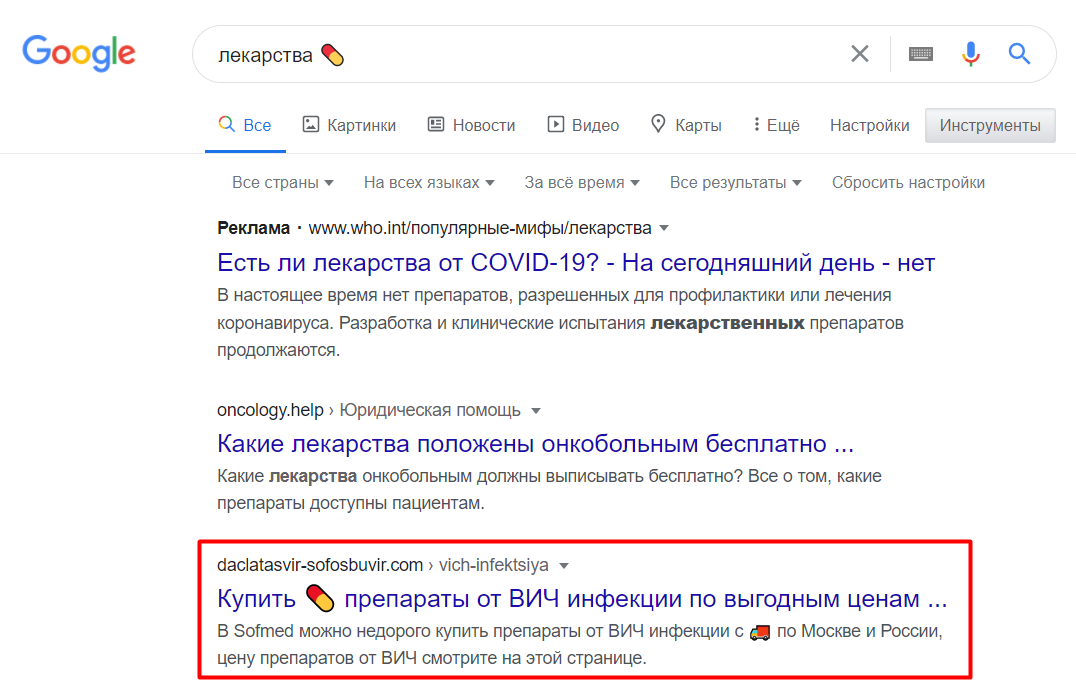Switch to the Новости tab
This screenshot has height=695, width=1076.
pos(471,125)
